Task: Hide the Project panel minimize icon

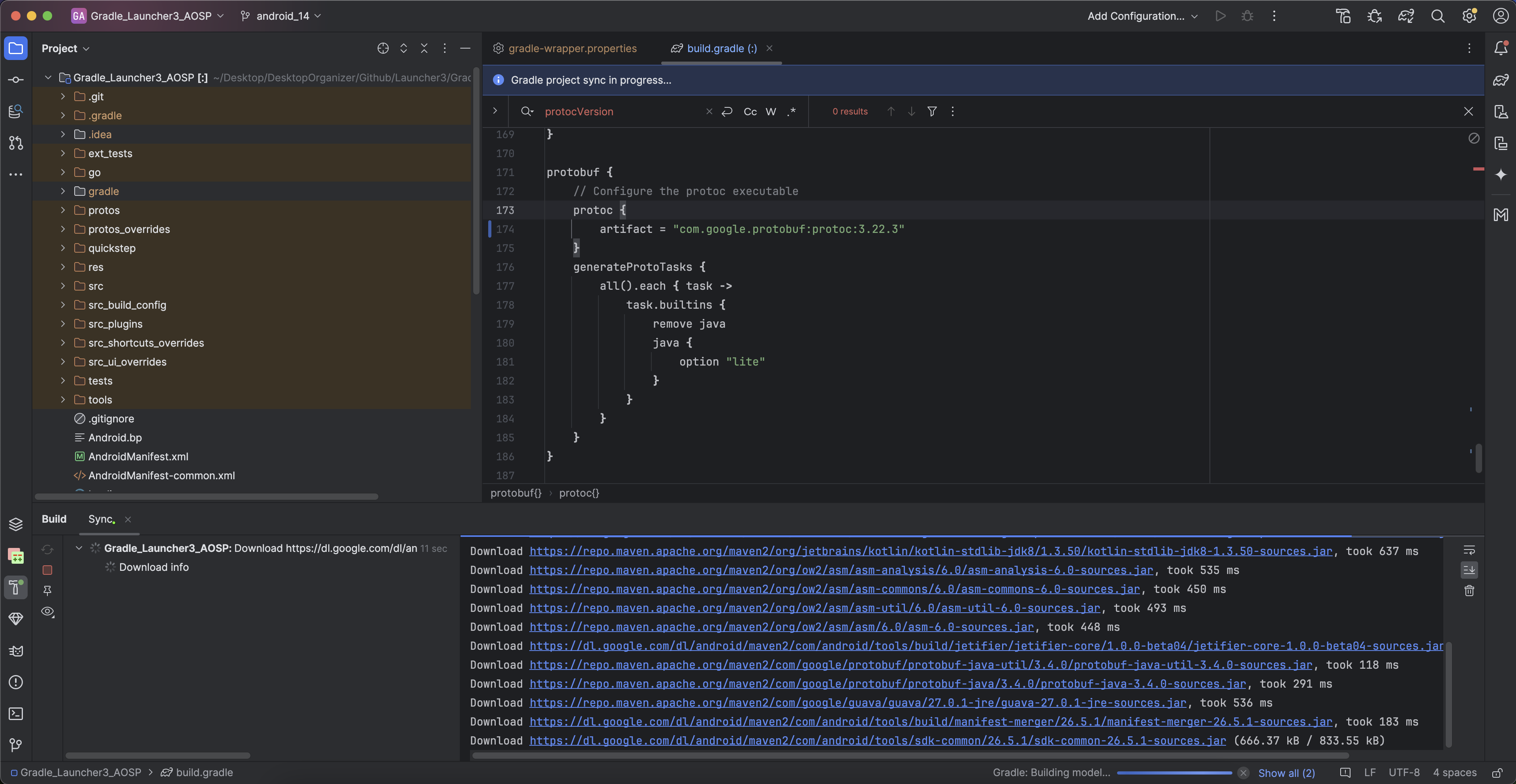Action: (465, 48)
